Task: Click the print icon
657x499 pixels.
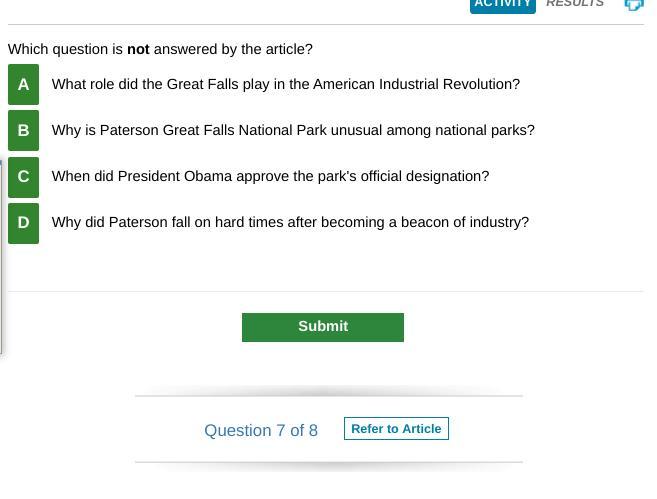Action: click(634, 5)
